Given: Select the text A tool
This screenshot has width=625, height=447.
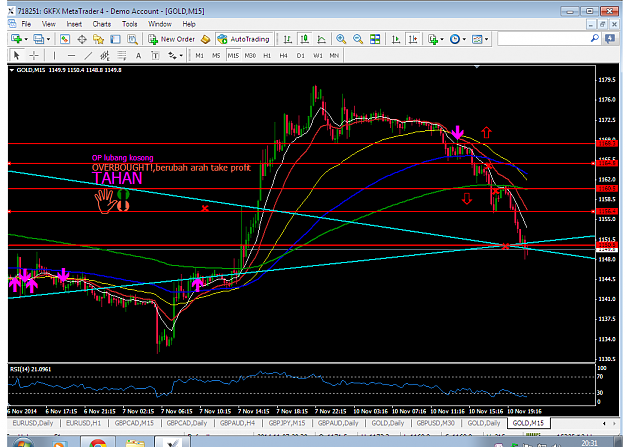Looking at the screenshot, I should [x=138, y=55].
